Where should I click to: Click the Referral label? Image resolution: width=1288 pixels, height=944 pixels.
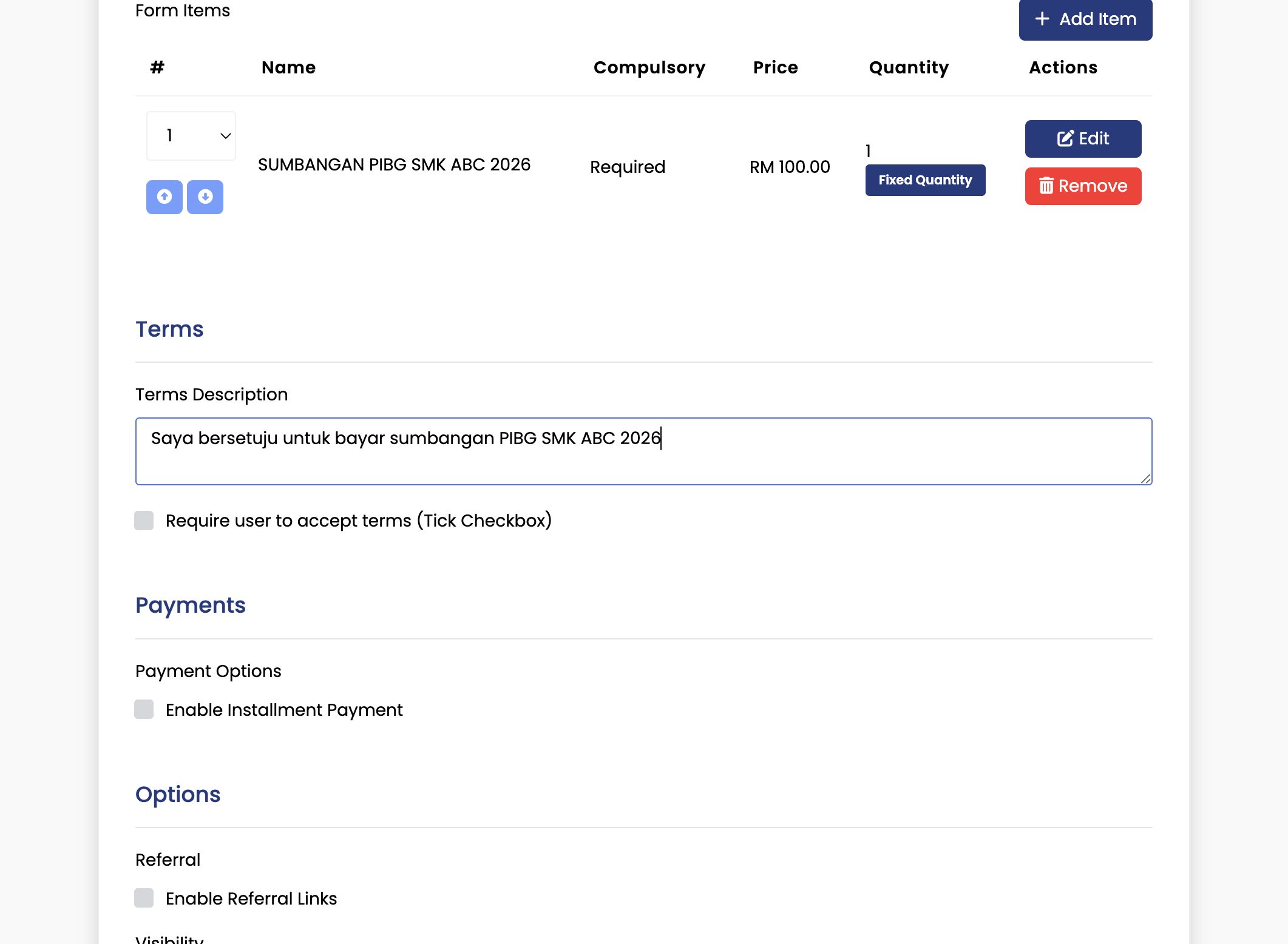click(x=168, y=860)
